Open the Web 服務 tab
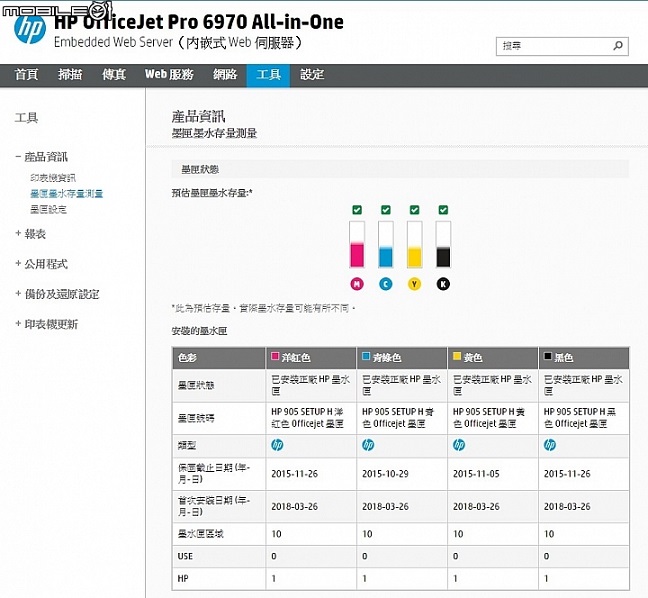 click(x=169, y=75)
